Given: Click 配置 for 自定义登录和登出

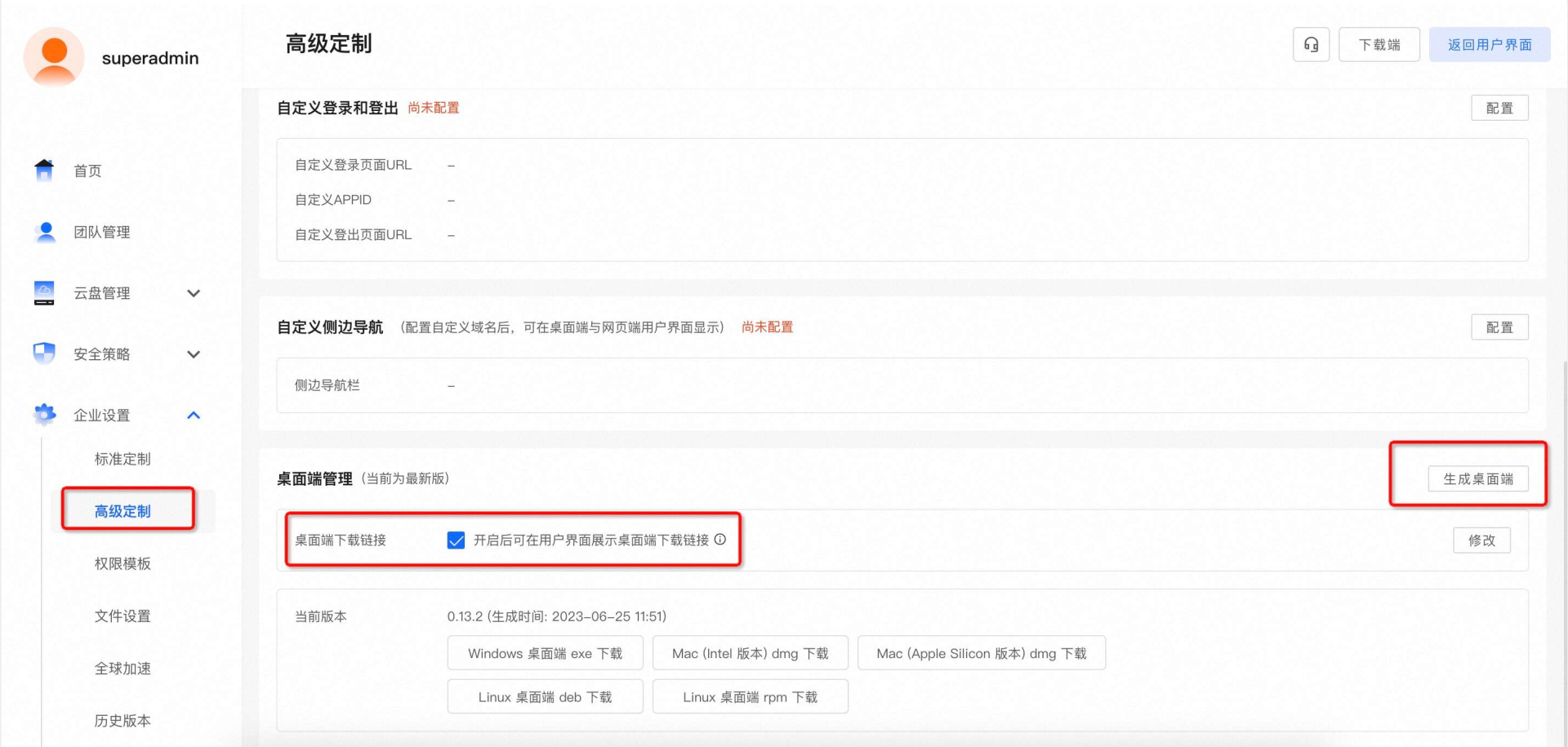Looking at the screenshot, I should (1499, 108).
